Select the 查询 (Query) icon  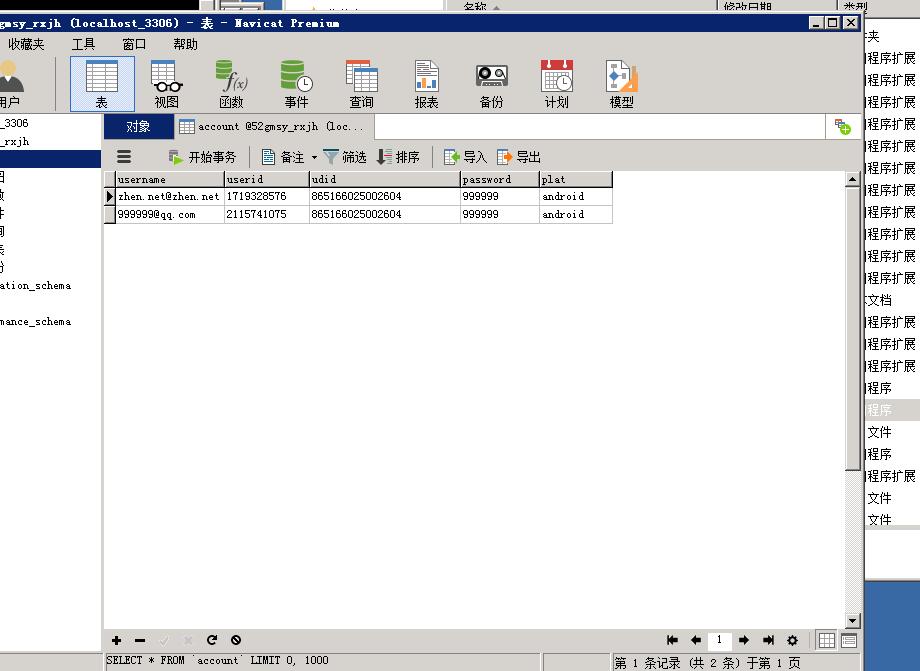pyautogui.click(x=361, y=84)
